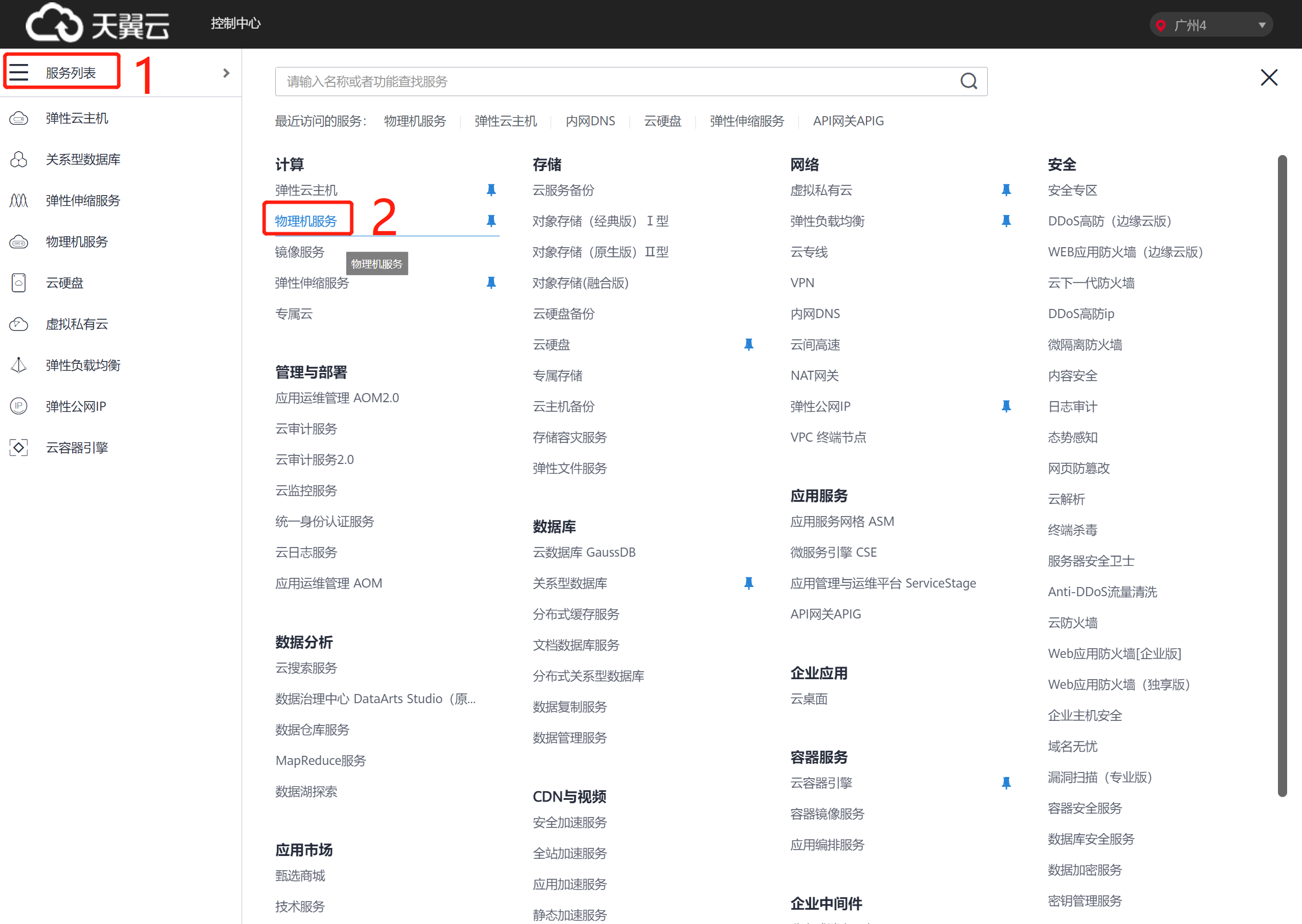Click the 物理机服务 sidebar icon
The height and width of the screenshot is (924, 1302).
coord(19,241)
